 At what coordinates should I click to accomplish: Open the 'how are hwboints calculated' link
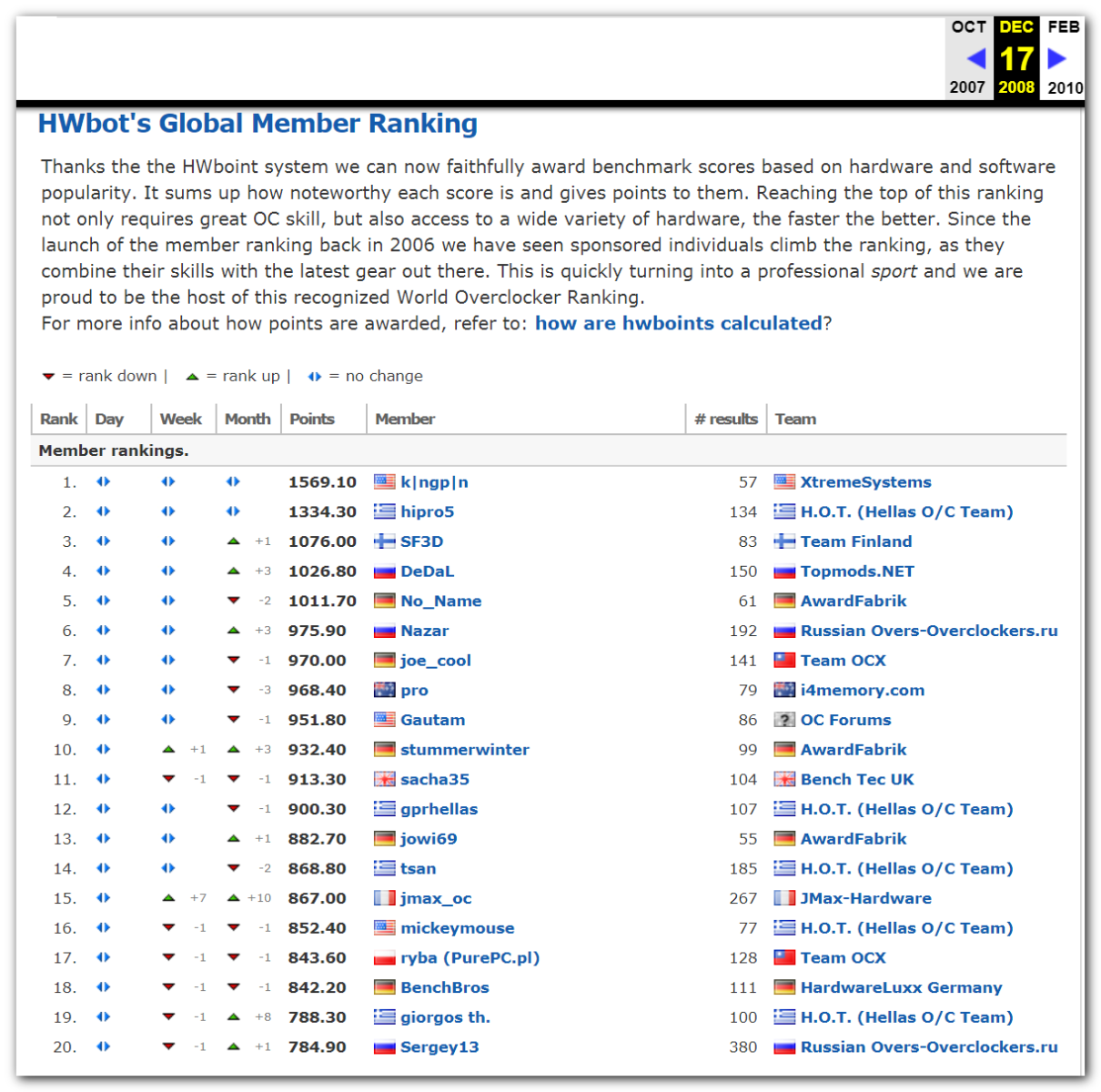(678, 324)
